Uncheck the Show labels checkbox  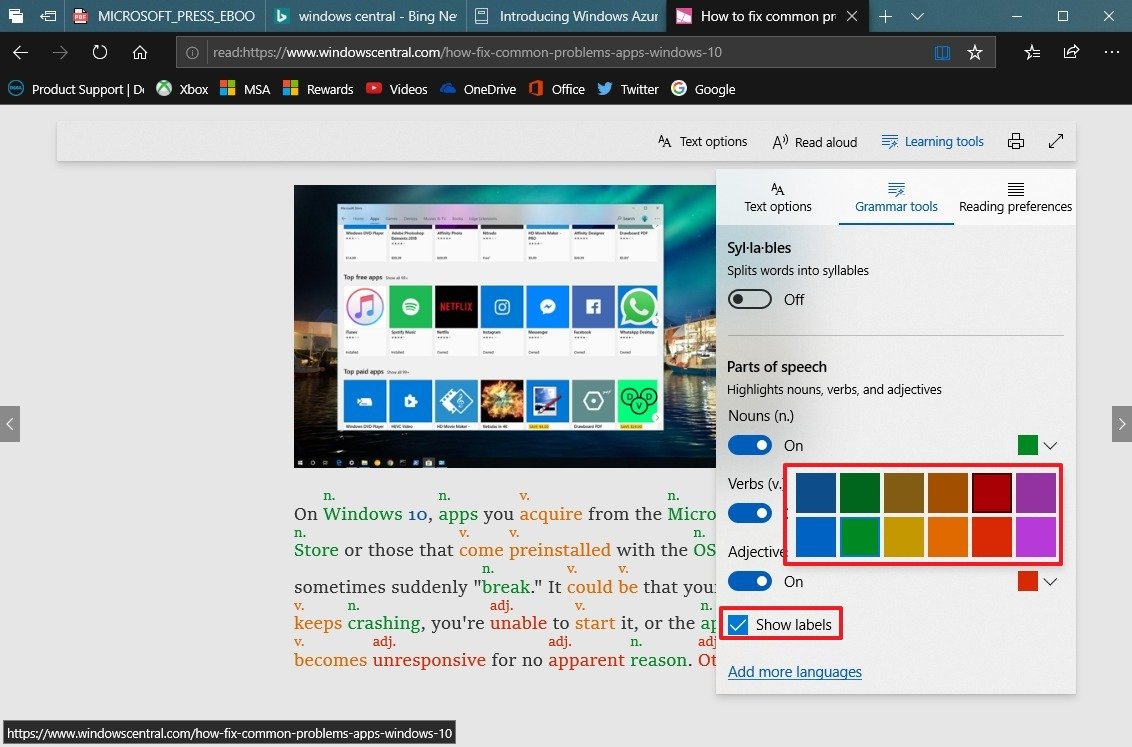(x=738, y=624)
